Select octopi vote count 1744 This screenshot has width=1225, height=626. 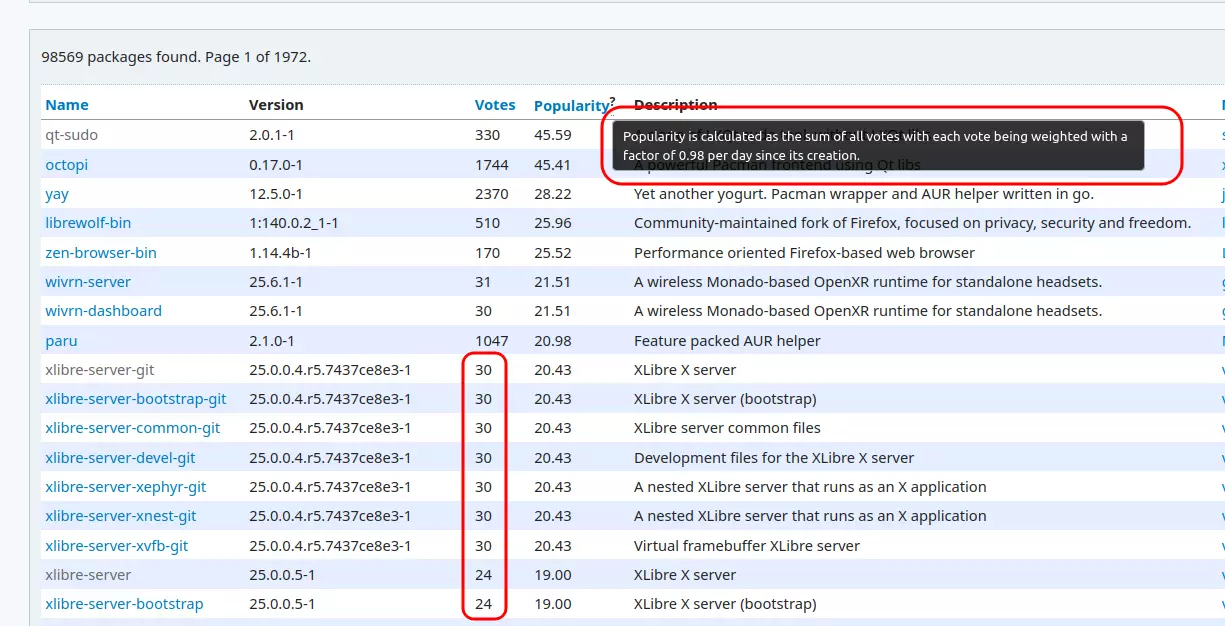(492, 165)
